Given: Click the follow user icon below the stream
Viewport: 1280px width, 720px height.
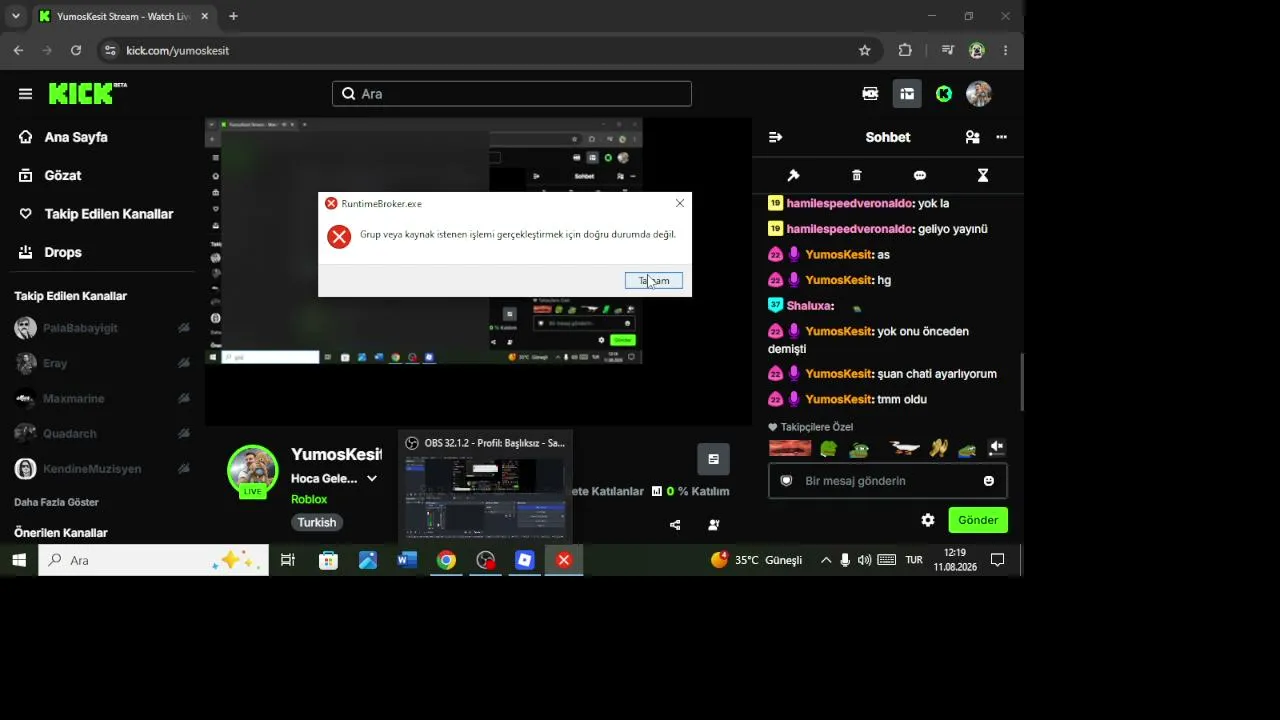Looking at the screenshot, I should tap(714, 524).
